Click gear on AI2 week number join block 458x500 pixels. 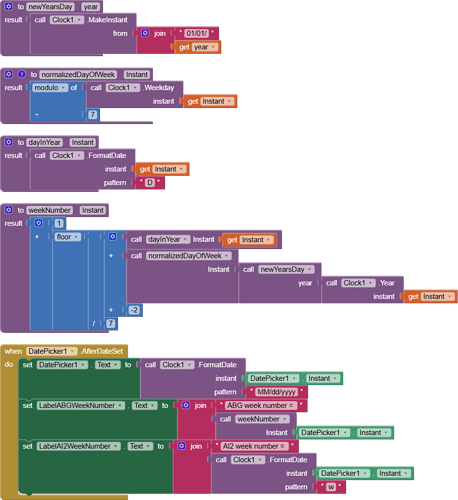tap(182, 446)
